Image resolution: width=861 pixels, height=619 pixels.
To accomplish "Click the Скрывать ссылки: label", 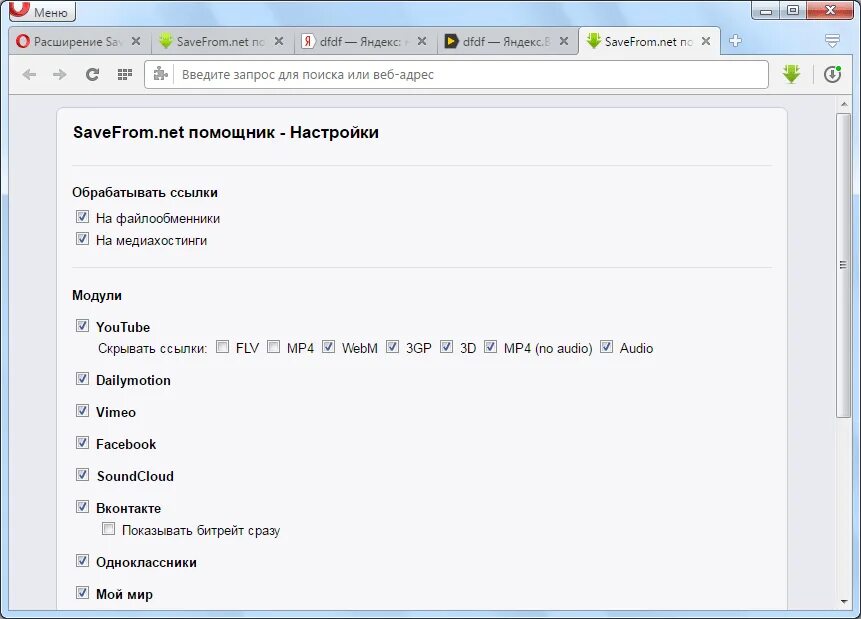I will click(153, 348).
